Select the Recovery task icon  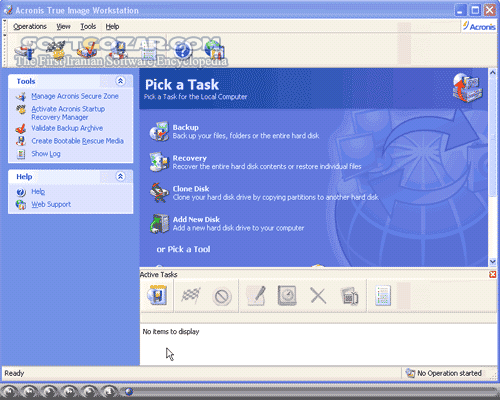coord(159,162)
